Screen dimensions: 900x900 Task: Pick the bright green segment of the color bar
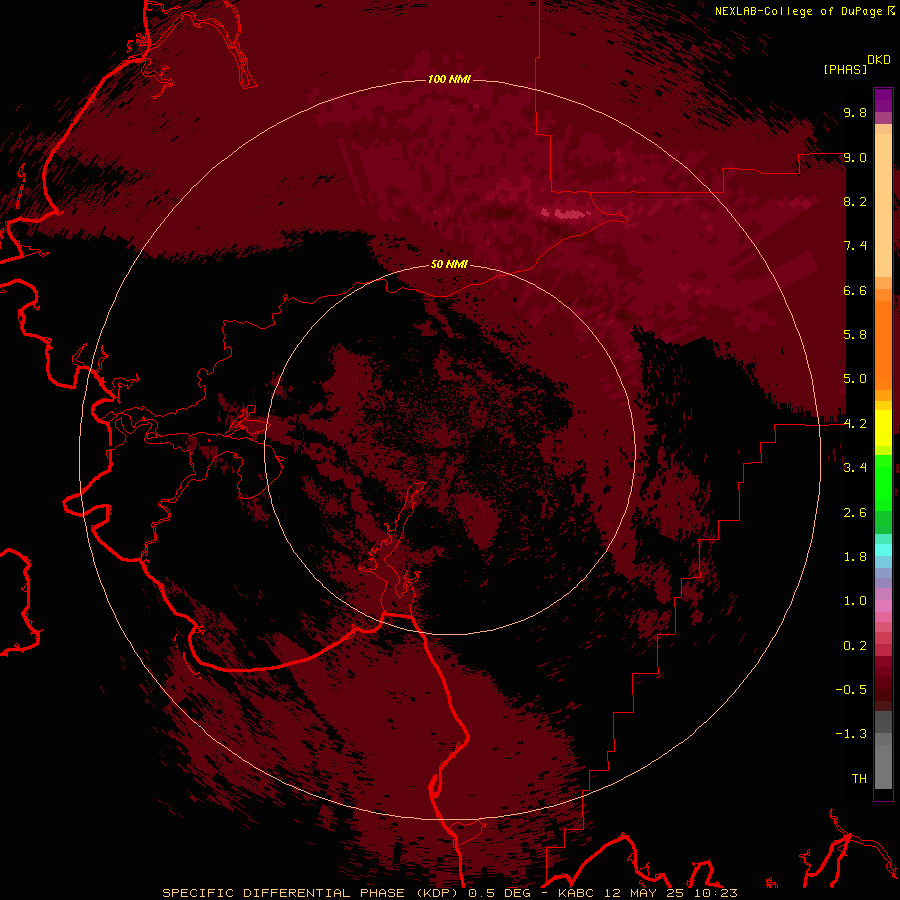[883, 482]
